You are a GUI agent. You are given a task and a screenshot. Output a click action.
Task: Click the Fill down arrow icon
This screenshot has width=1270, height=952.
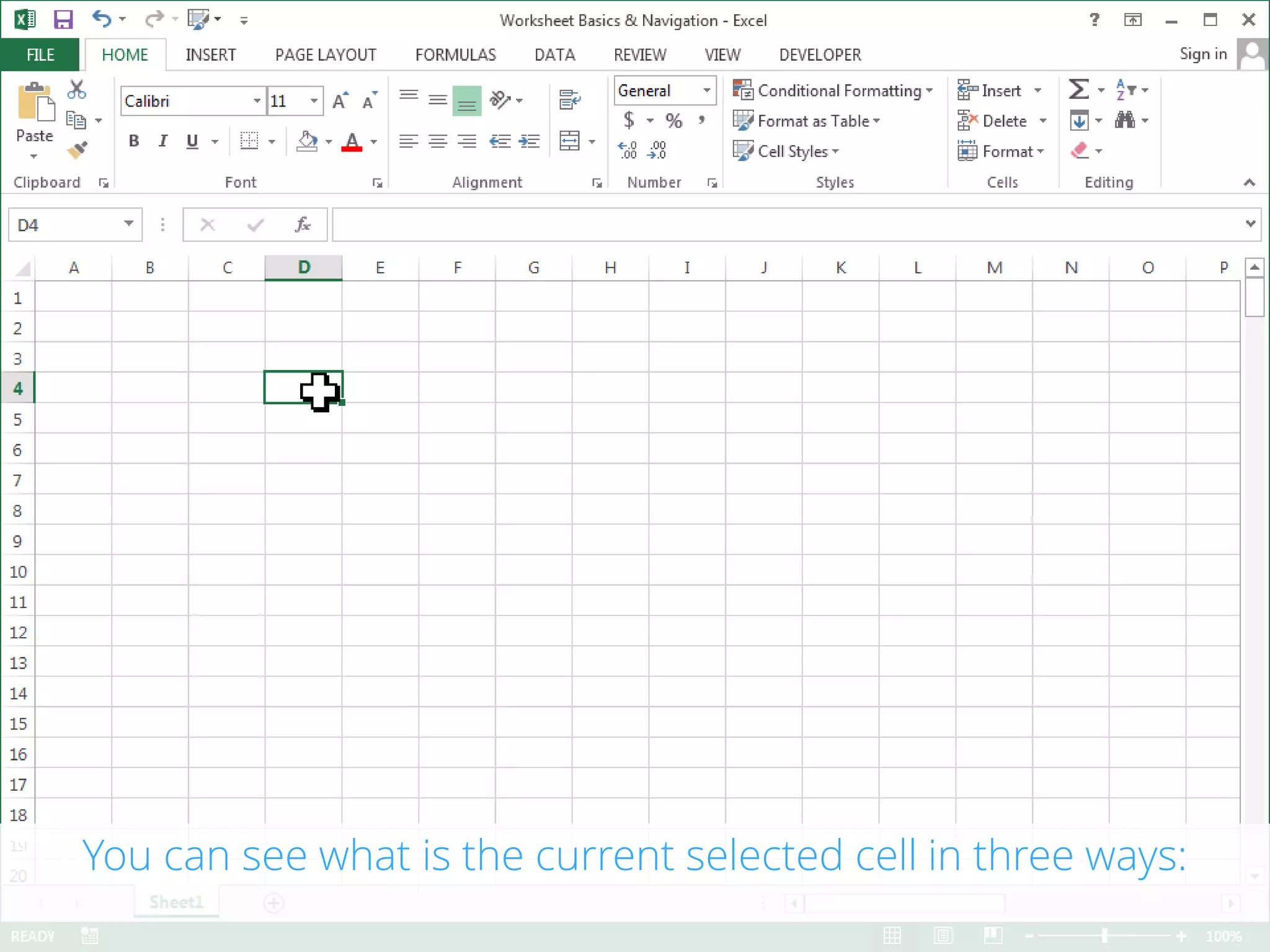coord(1079,120)
